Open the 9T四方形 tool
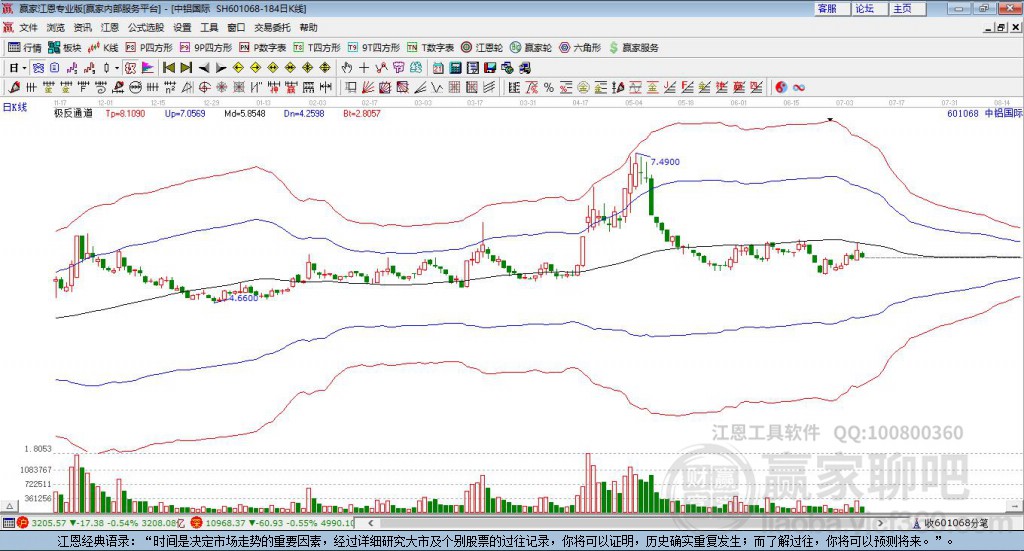This screenshot has width=1024, height=551. (x=374, y=48)
